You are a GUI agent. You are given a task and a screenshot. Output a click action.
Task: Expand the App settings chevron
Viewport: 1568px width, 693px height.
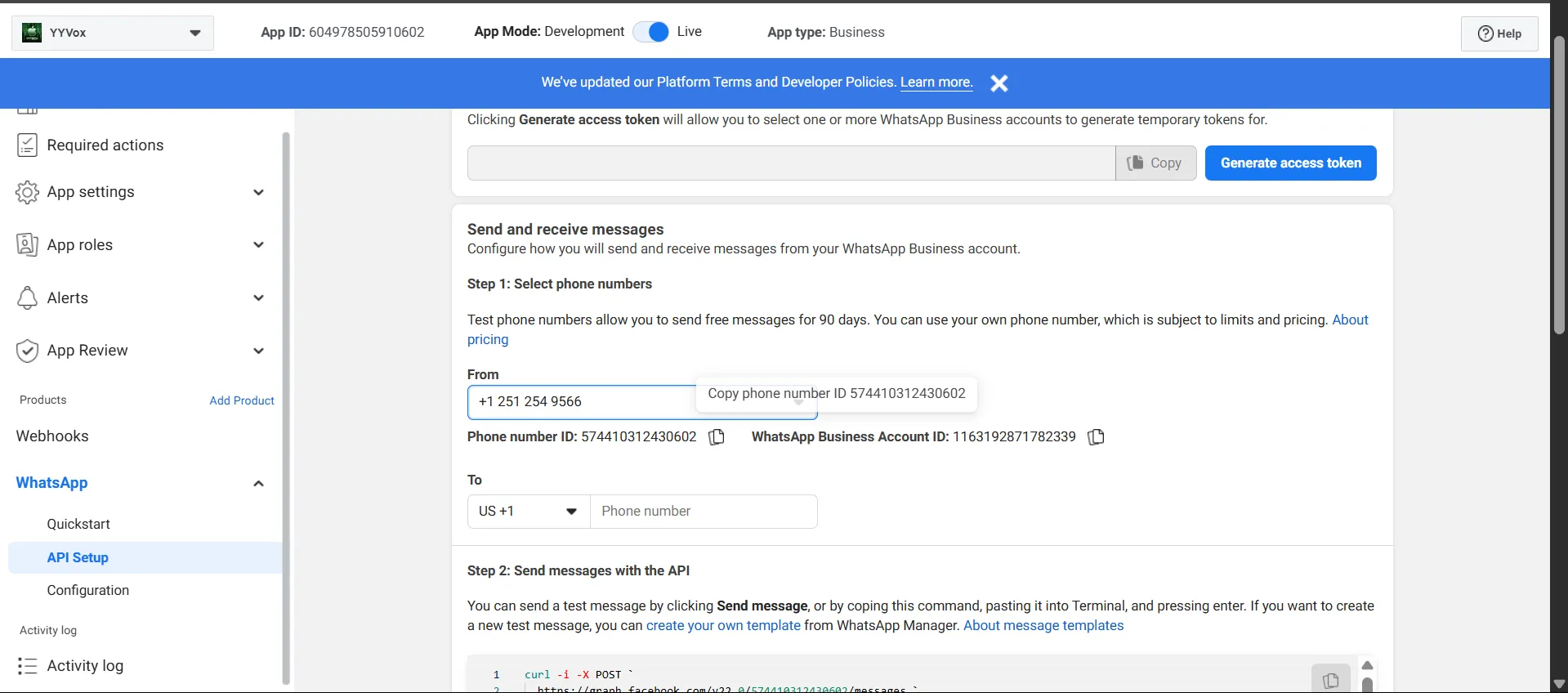258,193
